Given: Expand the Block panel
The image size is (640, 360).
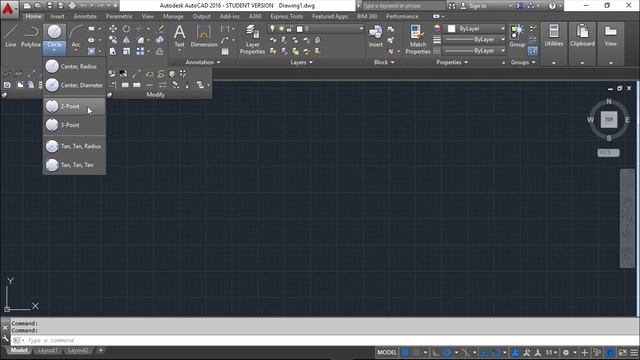Looking at the screenshot, I should (384, 62).
